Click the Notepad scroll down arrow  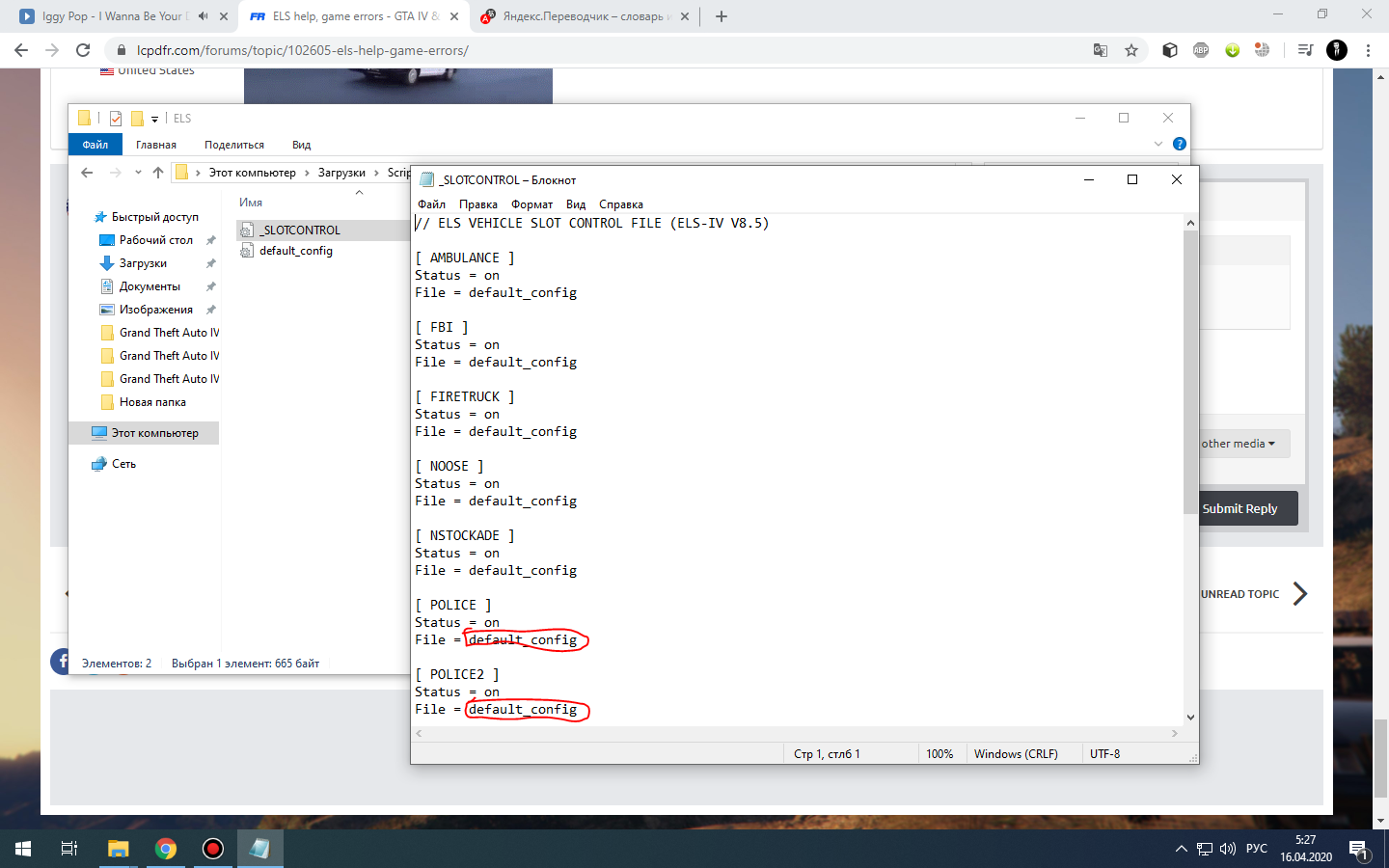1190,718
